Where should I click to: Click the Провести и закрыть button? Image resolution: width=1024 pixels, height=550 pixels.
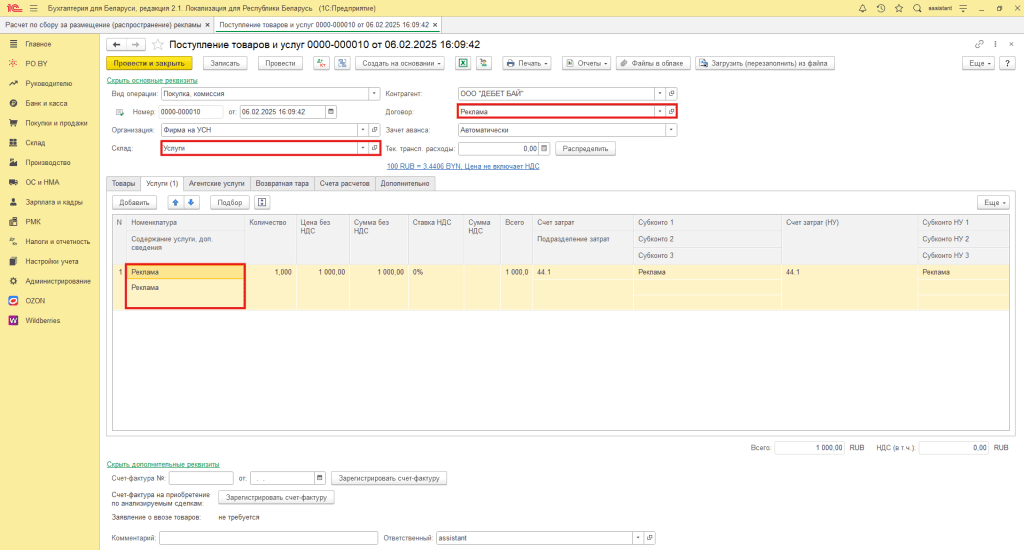pos(148,63)
